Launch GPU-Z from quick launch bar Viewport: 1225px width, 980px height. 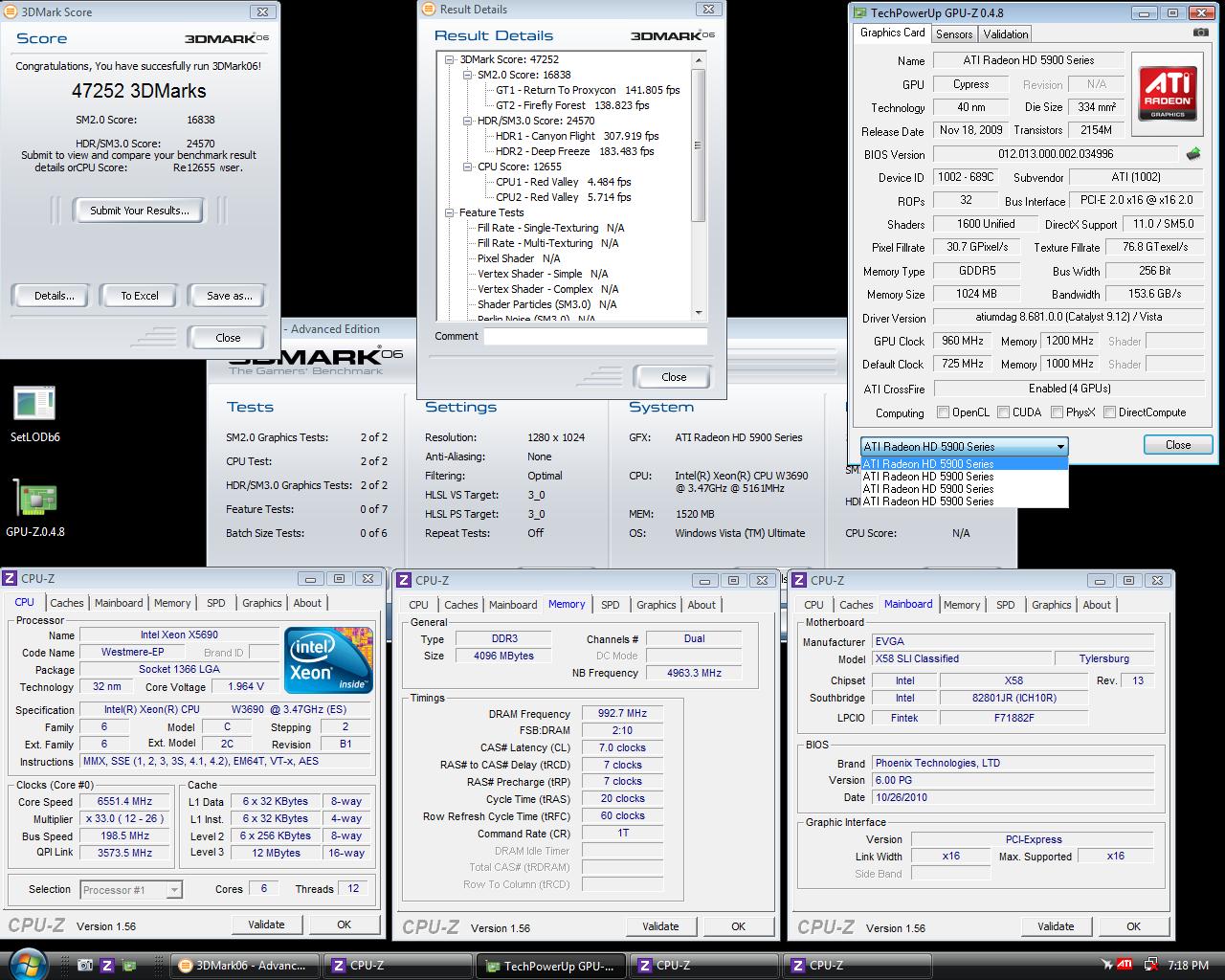point(128,966)
